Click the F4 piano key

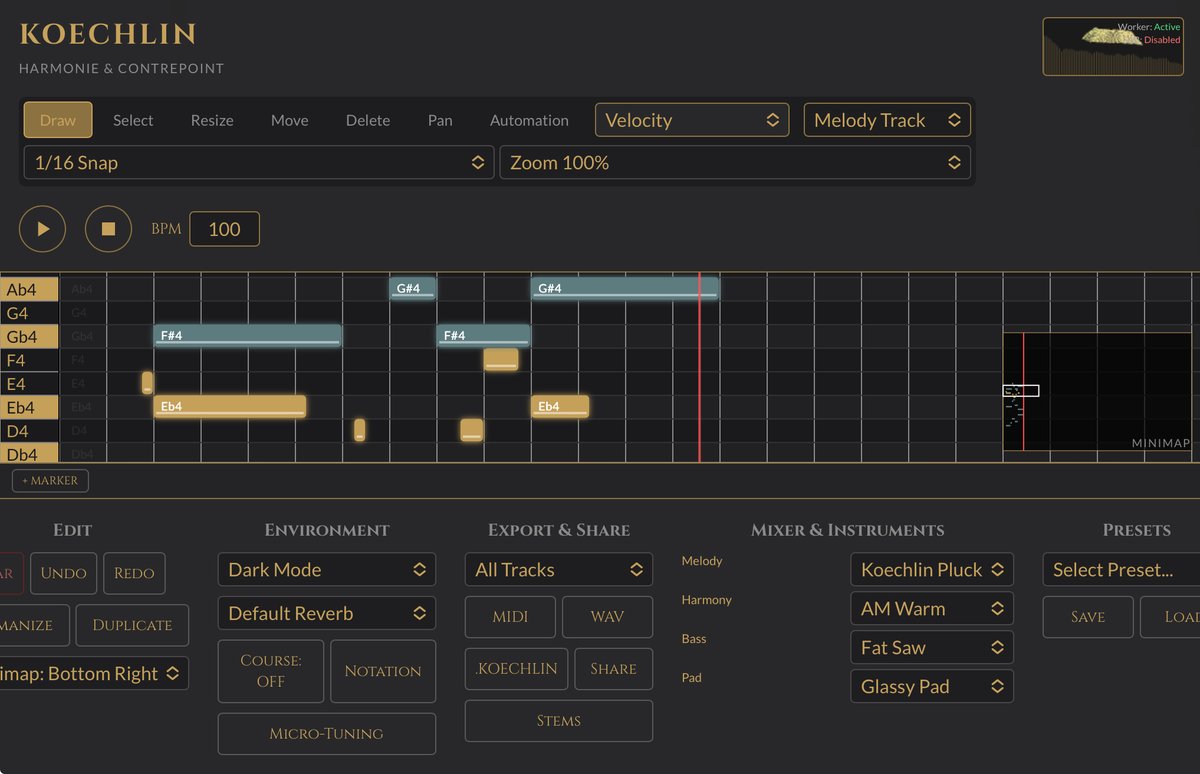[30, 360]
